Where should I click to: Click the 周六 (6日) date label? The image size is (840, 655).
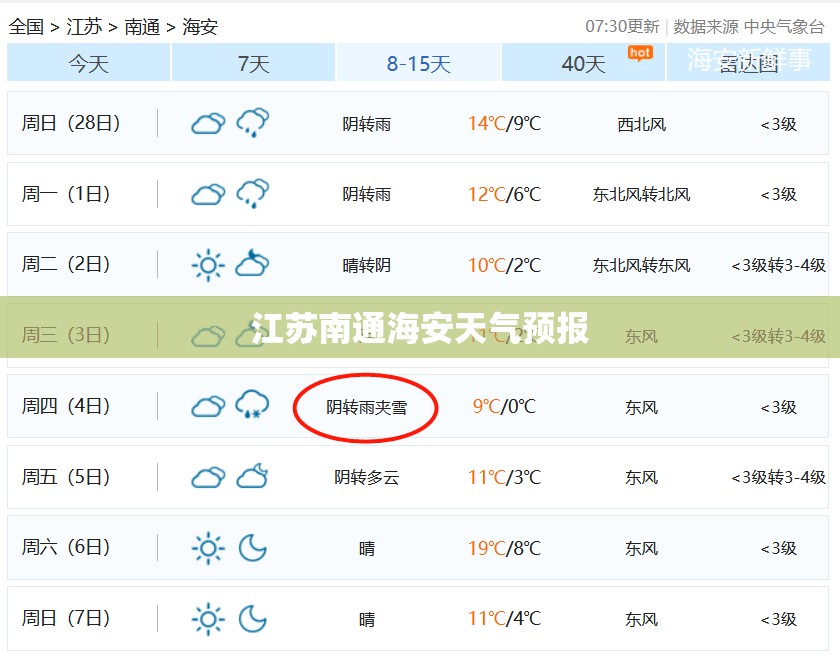point(66,547)
